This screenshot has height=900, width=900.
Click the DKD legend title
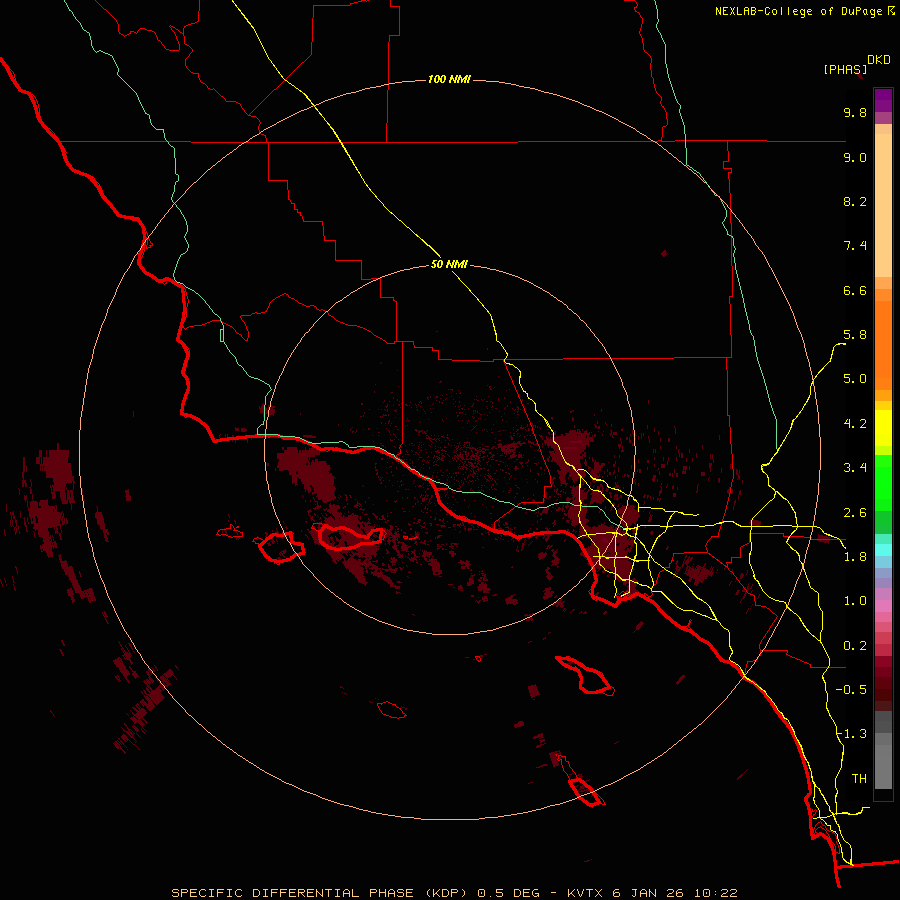coord(879,60)
